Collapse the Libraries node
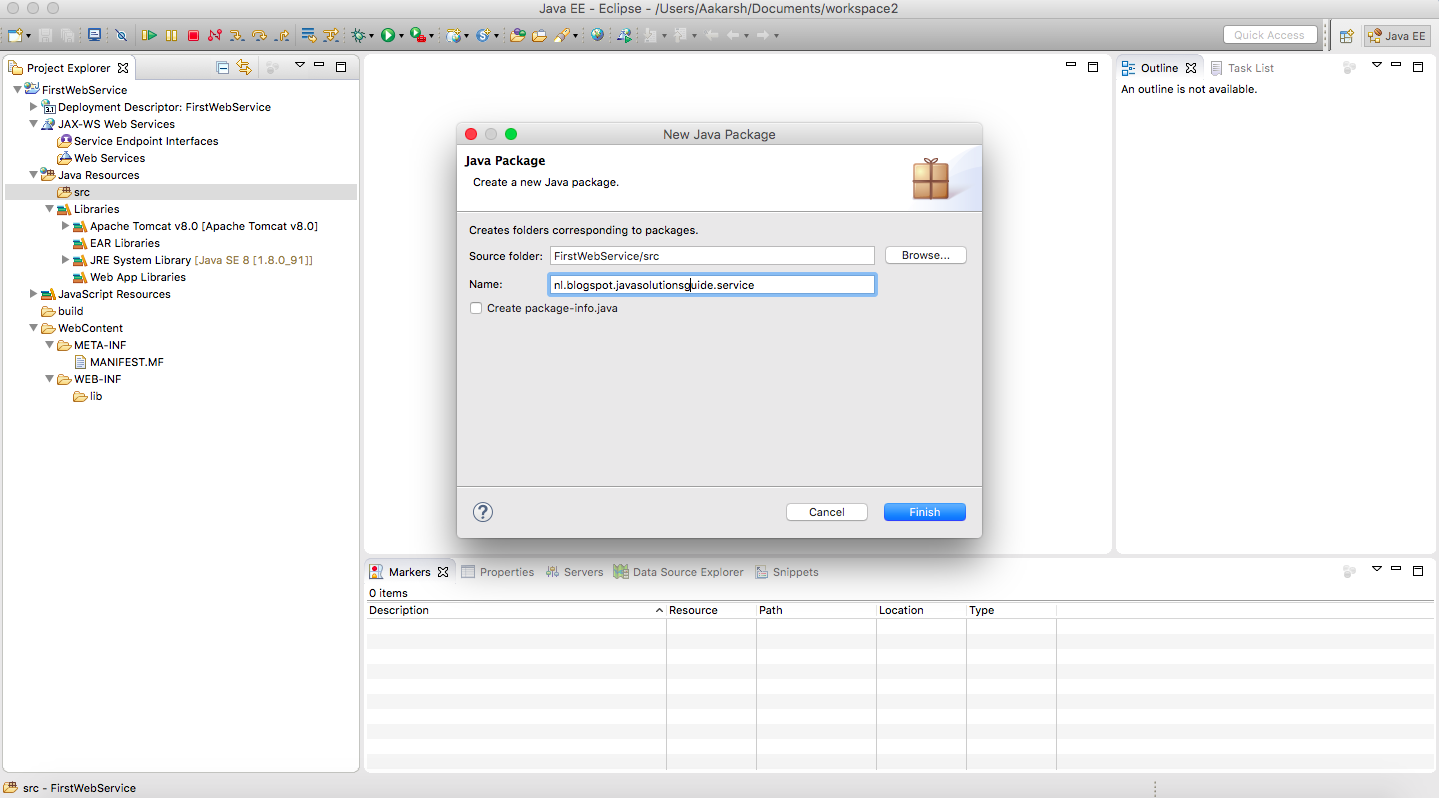The image size is (1439, 798). (x=50, y=209)
